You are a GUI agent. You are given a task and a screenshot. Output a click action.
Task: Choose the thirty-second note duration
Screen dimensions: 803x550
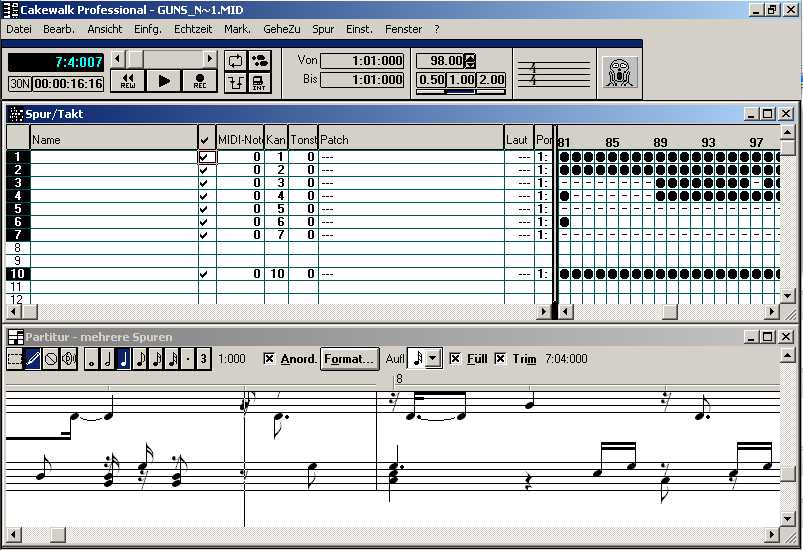click(172, 359)
